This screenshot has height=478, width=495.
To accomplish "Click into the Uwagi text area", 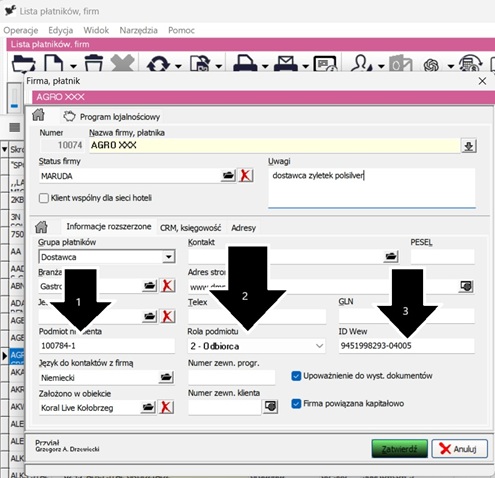I will point(372,188).
